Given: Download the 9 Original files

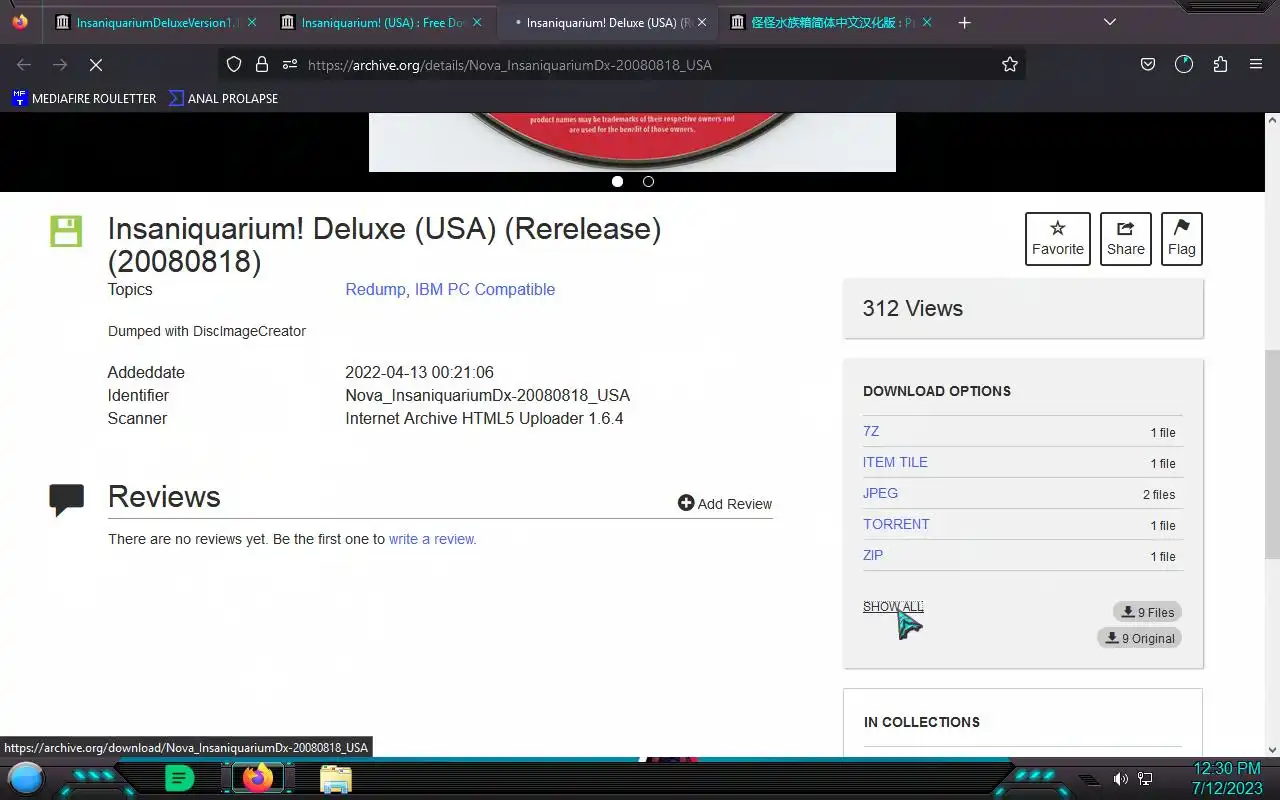Looking at the screenshot, I should pyautogui.click(x=1139, y=638).
